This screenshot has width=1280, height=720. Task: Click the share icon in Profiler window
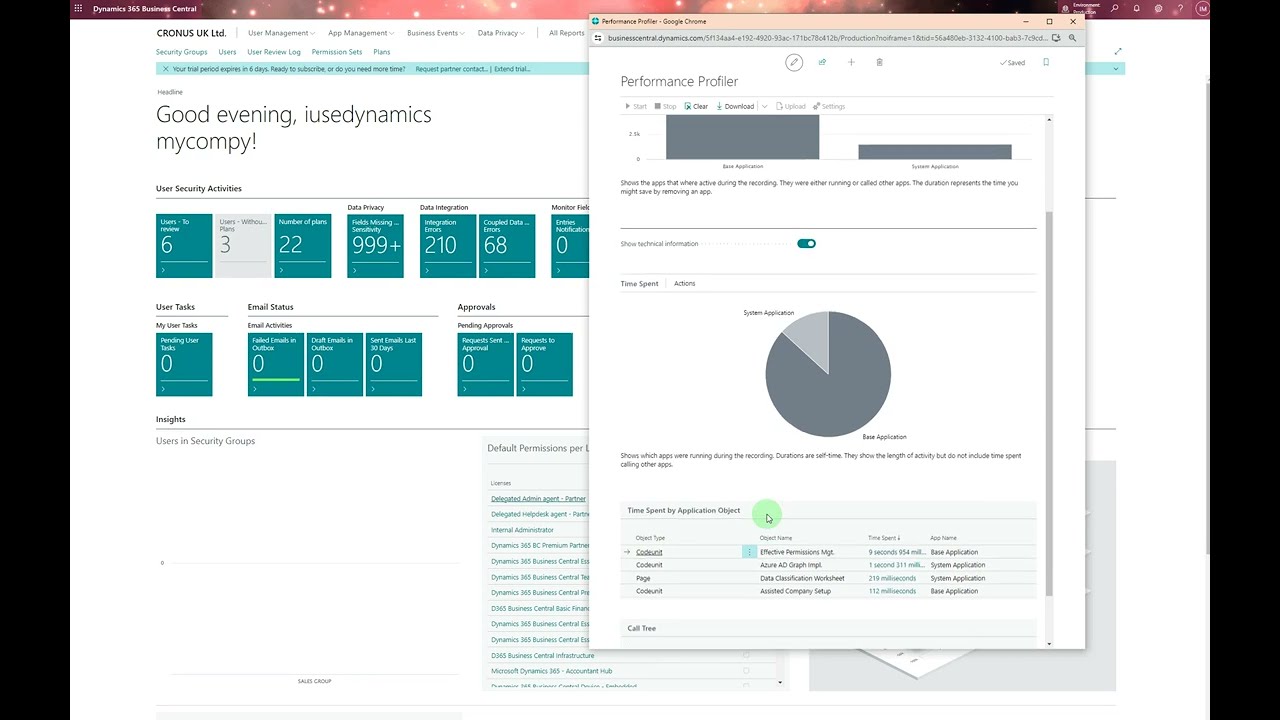click(822, 62)
